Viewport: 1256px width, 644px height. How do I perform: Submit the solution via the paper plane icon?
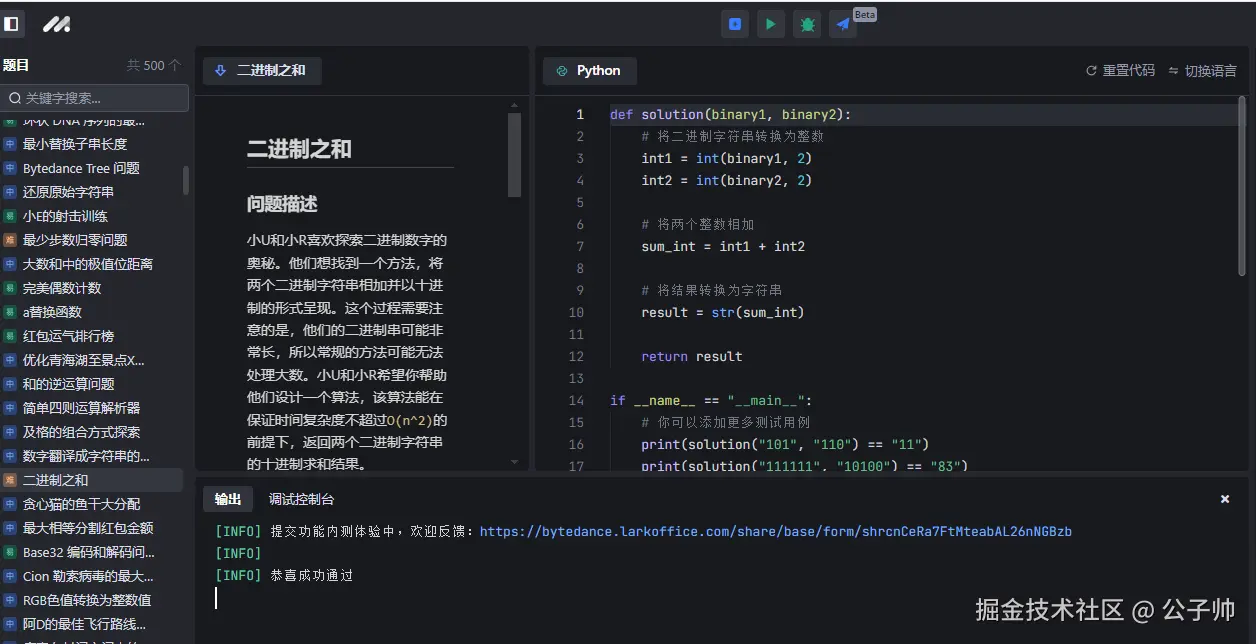pyautogui.click(x=841, y=23)
